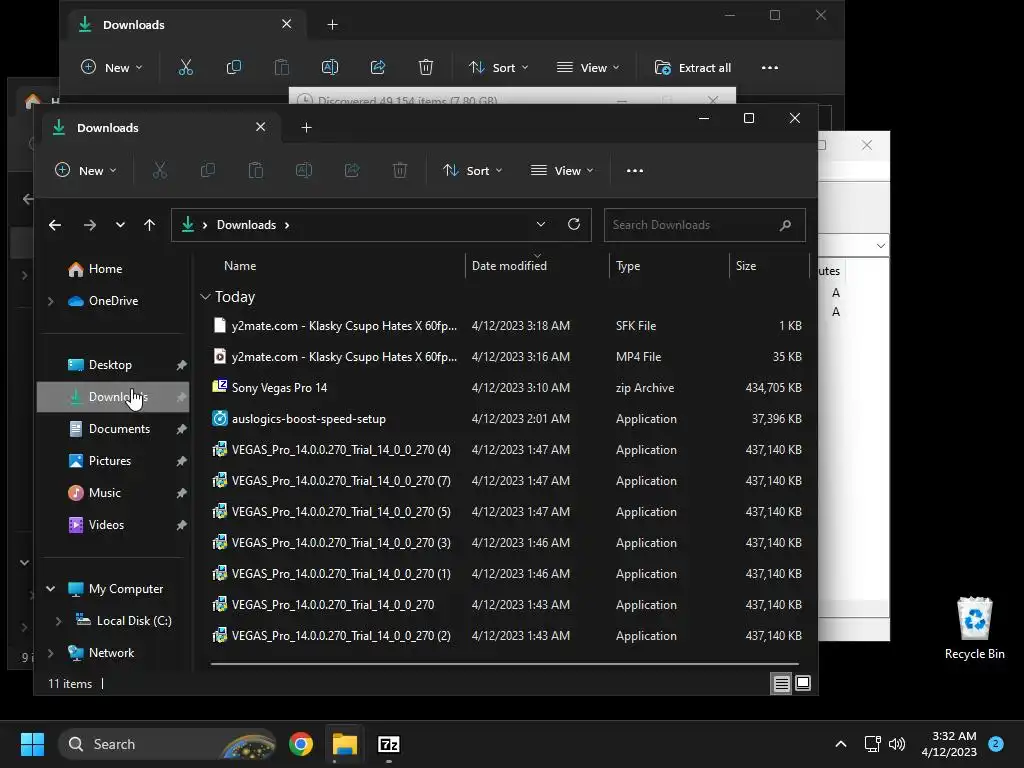Click Rename icon in front Downloads toolbar
1024x768 pixels.
304,170
